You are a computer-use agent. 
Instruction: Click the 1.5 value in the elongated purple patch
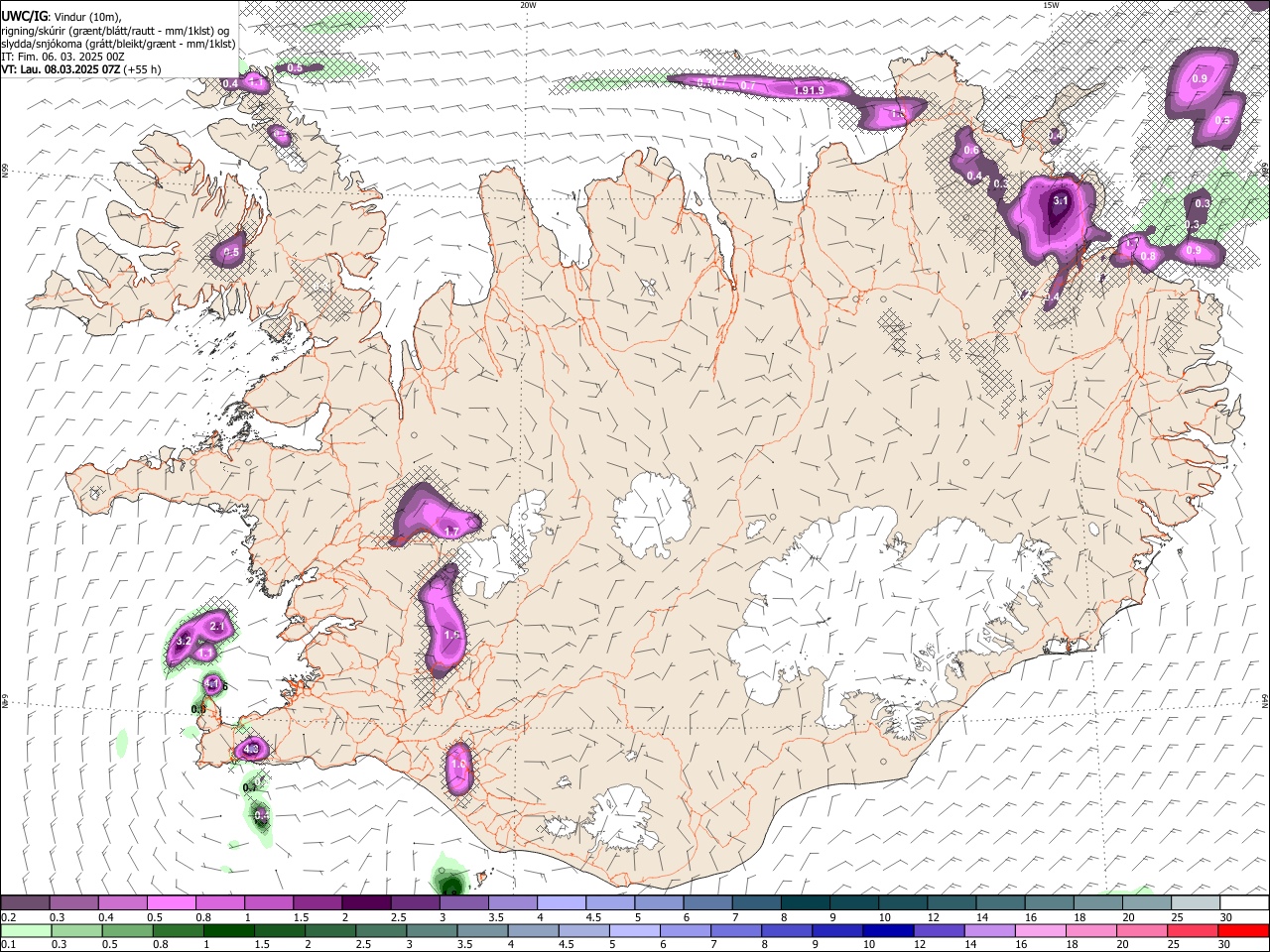[x=451, y=635]
